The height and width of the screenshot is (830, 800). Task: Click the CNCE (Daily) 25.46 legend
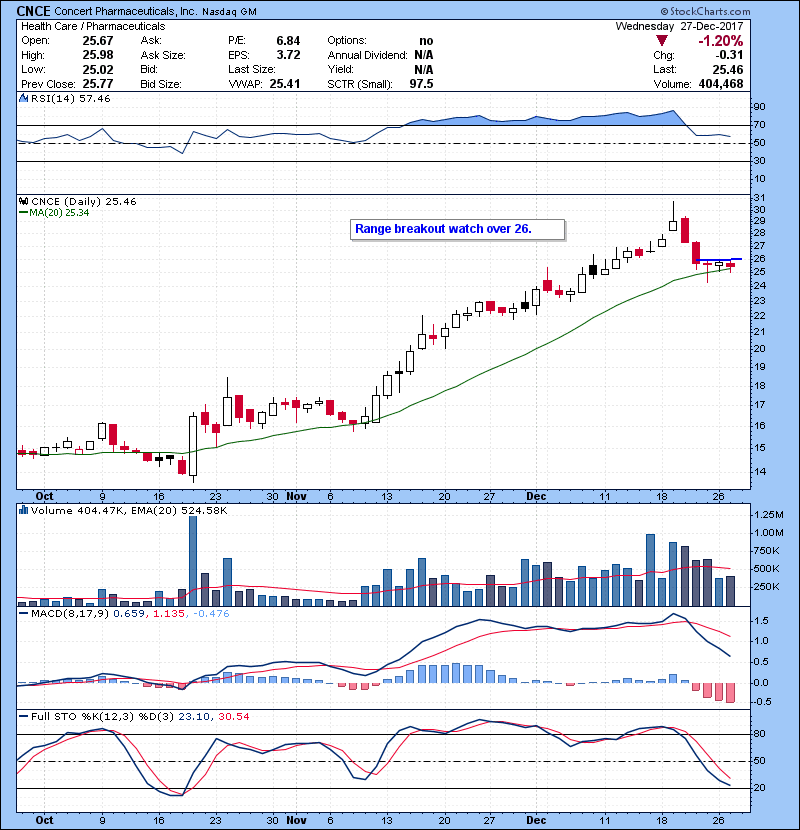(x=84, y=201)
